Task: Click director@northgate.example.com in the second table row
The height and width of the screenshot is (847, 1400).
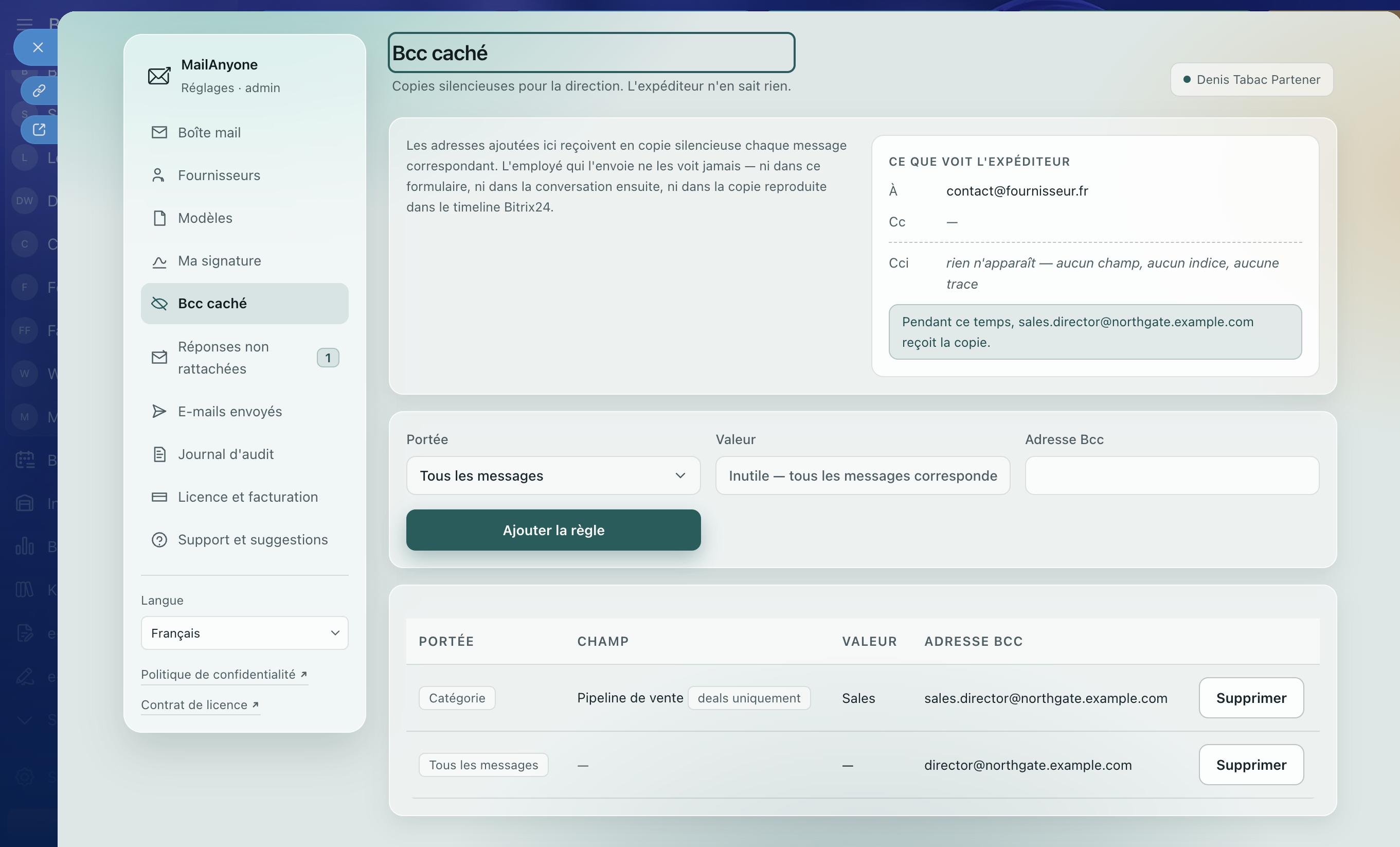Action: point(1028,765)
